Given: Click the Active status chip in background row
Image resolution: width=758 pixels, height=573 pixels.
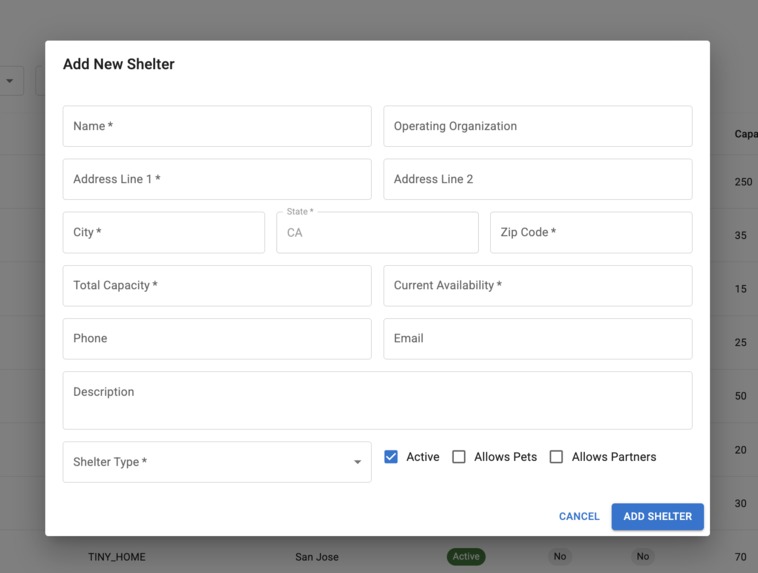Looking at the screenshot, I should point(466,557).
